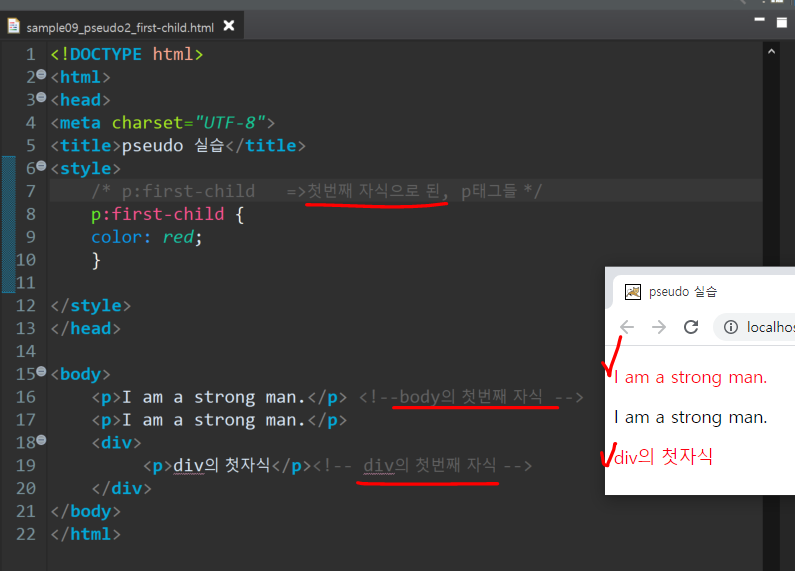Click the favicon on the browser tab
The height and width of the screenshot is (571, 795).
pos(633,292)
